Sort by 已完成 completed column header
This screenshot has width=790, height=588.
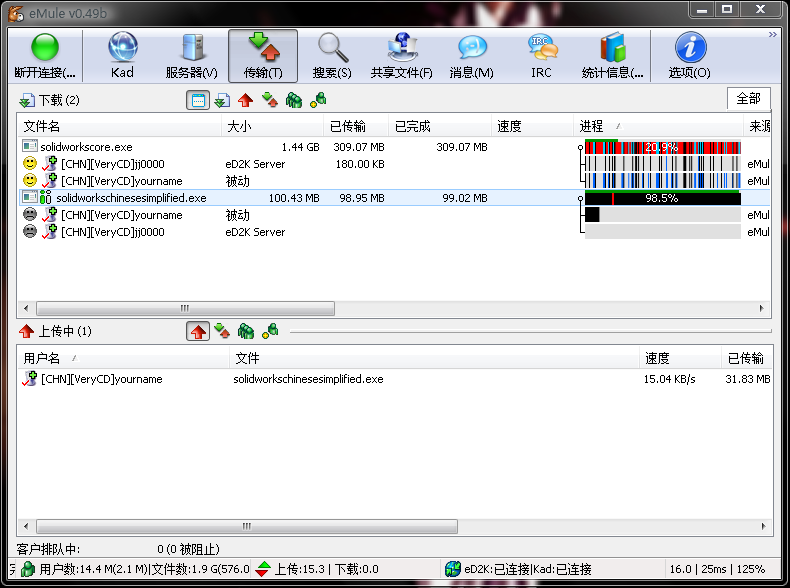point(440,126)
